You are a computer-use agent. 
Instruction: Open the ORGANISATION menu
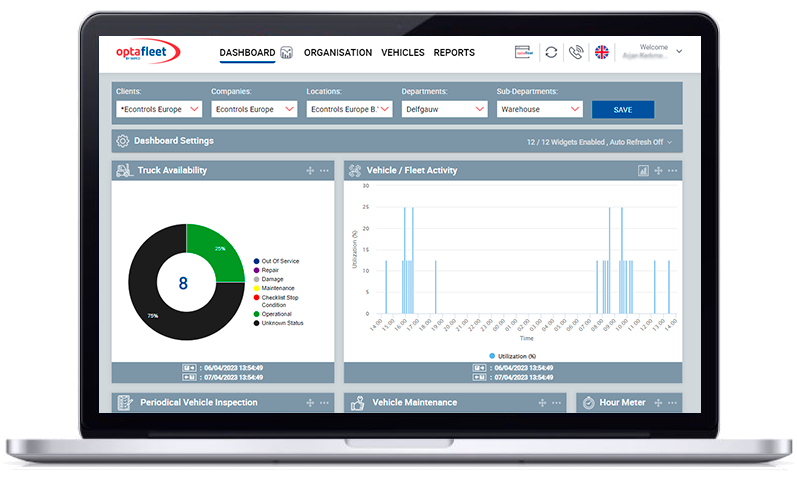pyautogui.click(x=338, y=52)
